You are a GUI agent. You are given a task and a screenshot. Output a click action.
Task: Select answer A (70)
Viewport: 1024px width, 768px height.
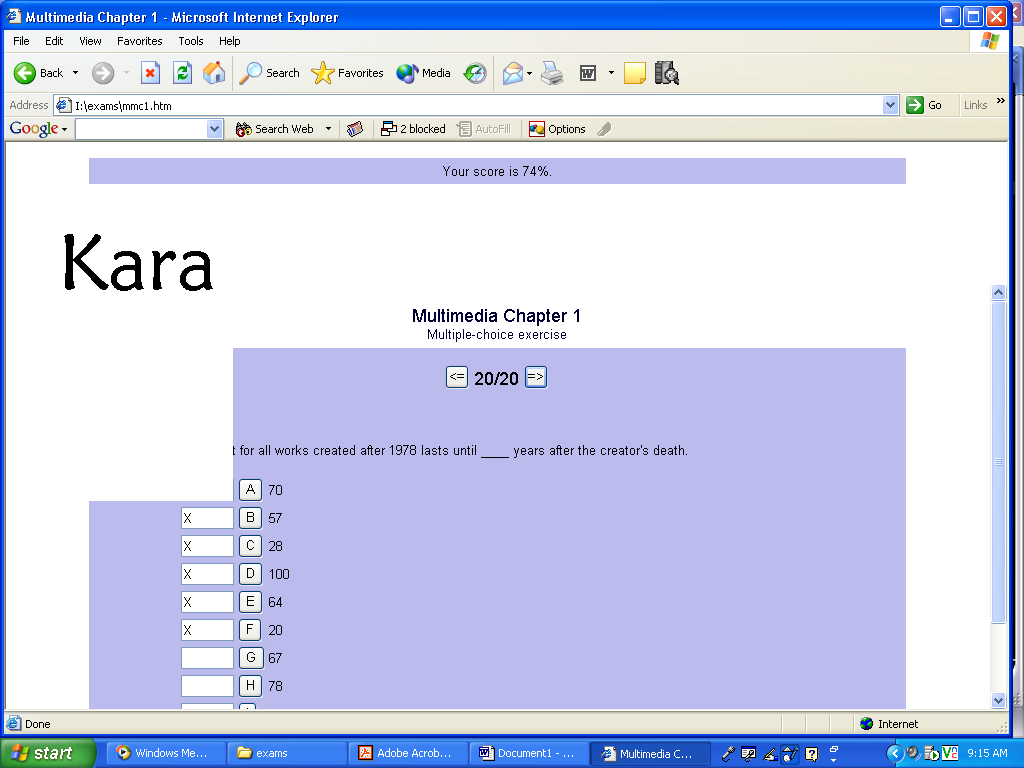pos(250,490)
